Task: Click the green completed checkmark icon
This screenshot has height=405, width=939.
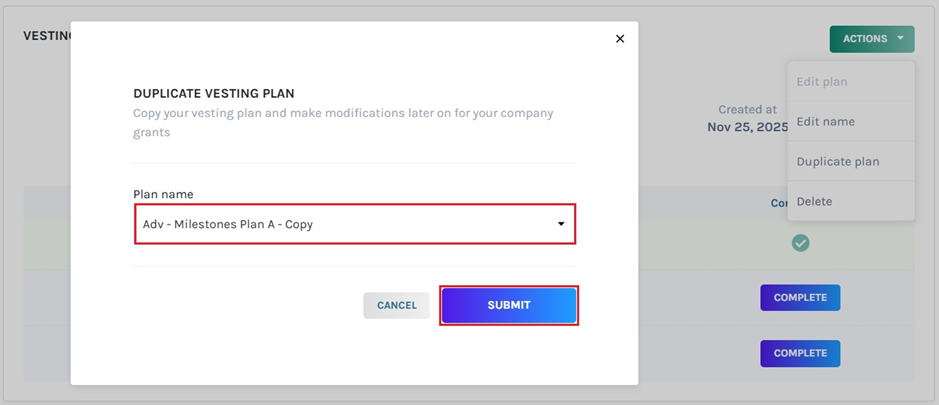Action: (800, 243)
